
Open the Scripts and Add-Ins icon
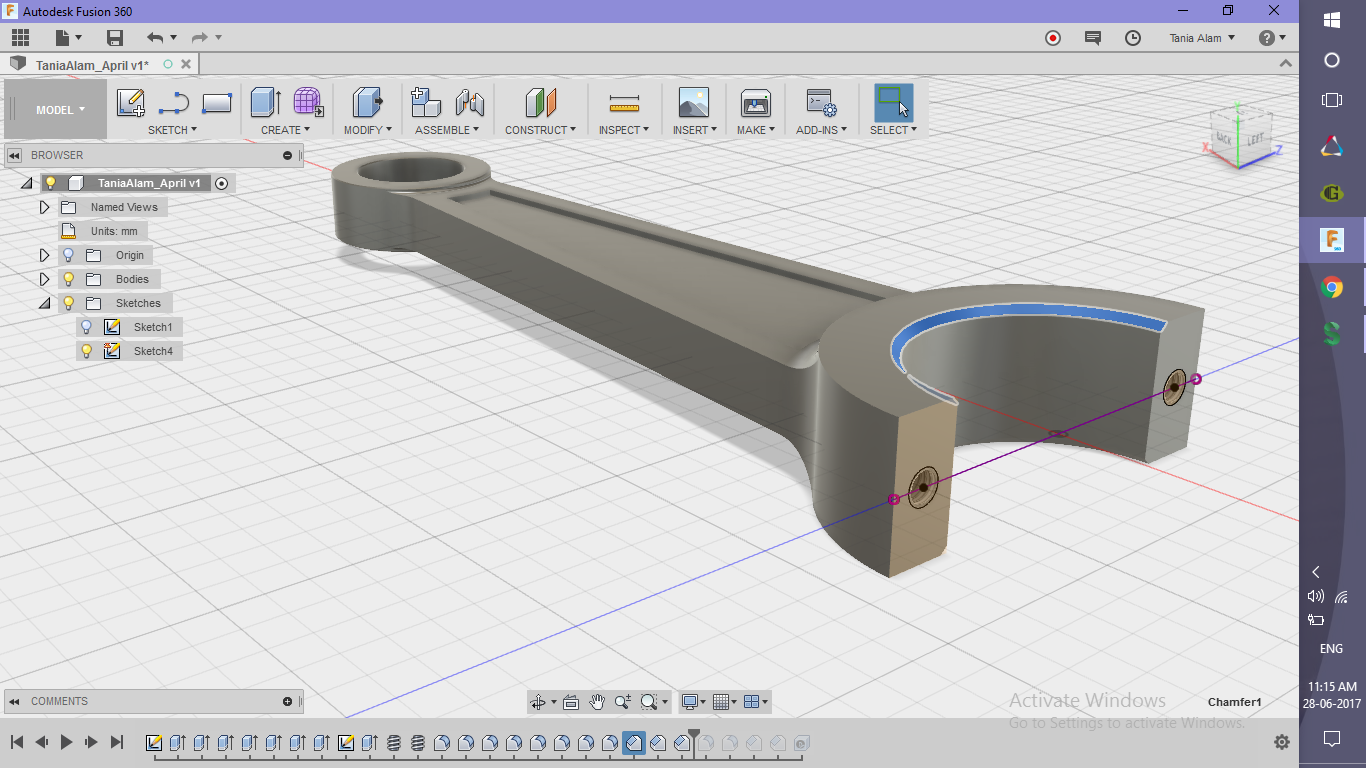pos(821,103)
